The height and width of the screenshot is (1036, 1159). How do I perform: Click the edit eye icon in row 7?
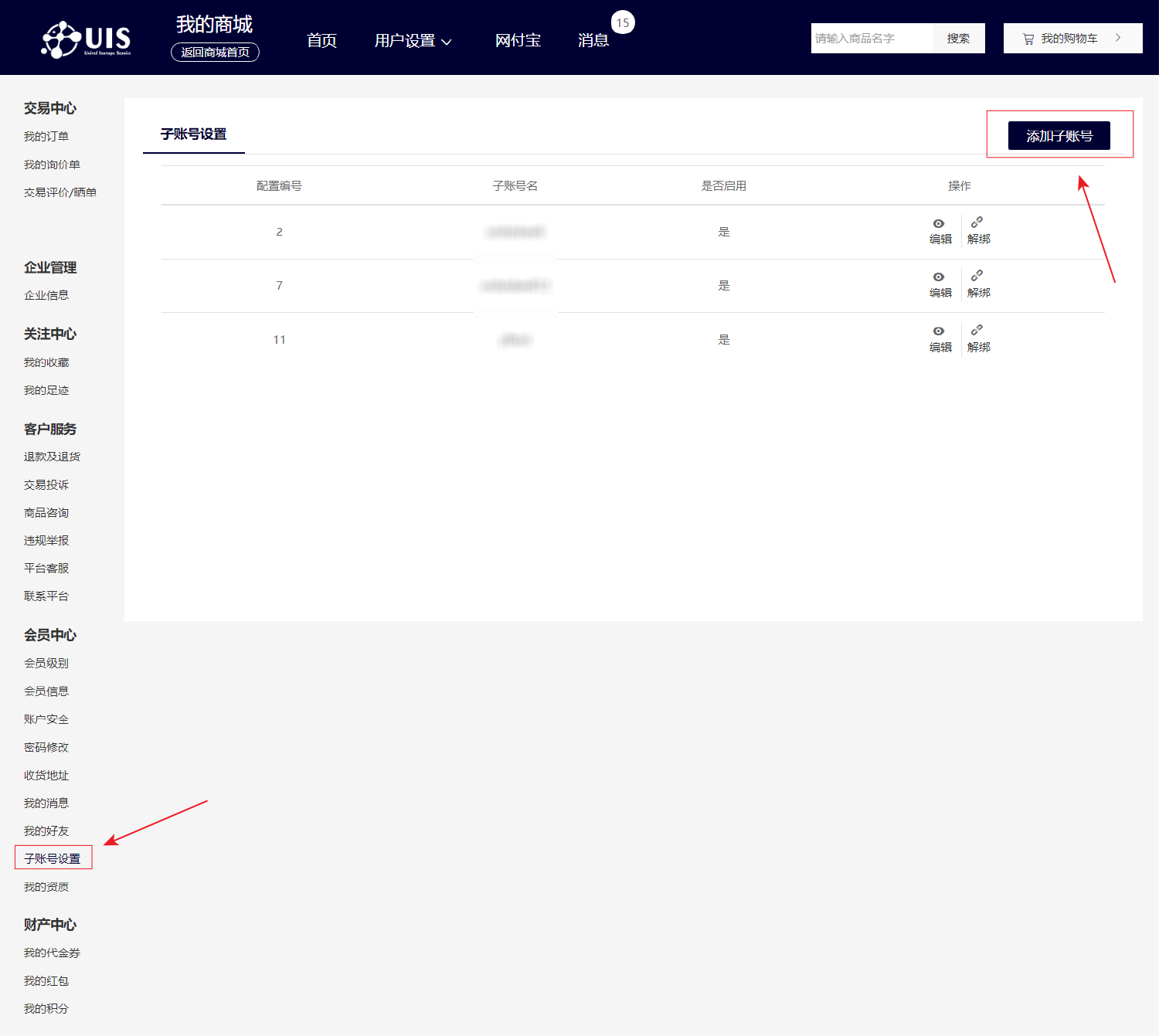pos(939,277)
